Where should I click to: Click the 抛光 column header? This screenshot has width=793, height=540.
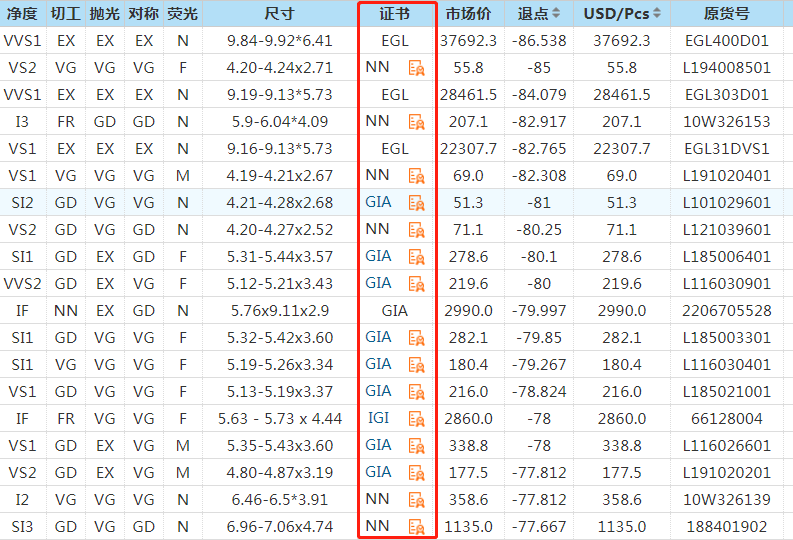(105, 14)
